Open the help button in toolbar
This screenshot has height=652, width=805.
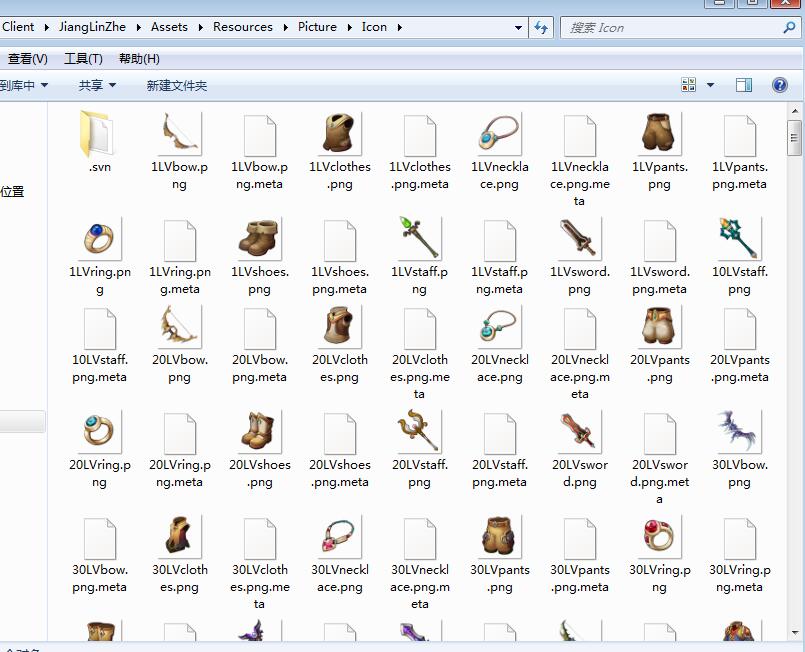click(780, 86)
